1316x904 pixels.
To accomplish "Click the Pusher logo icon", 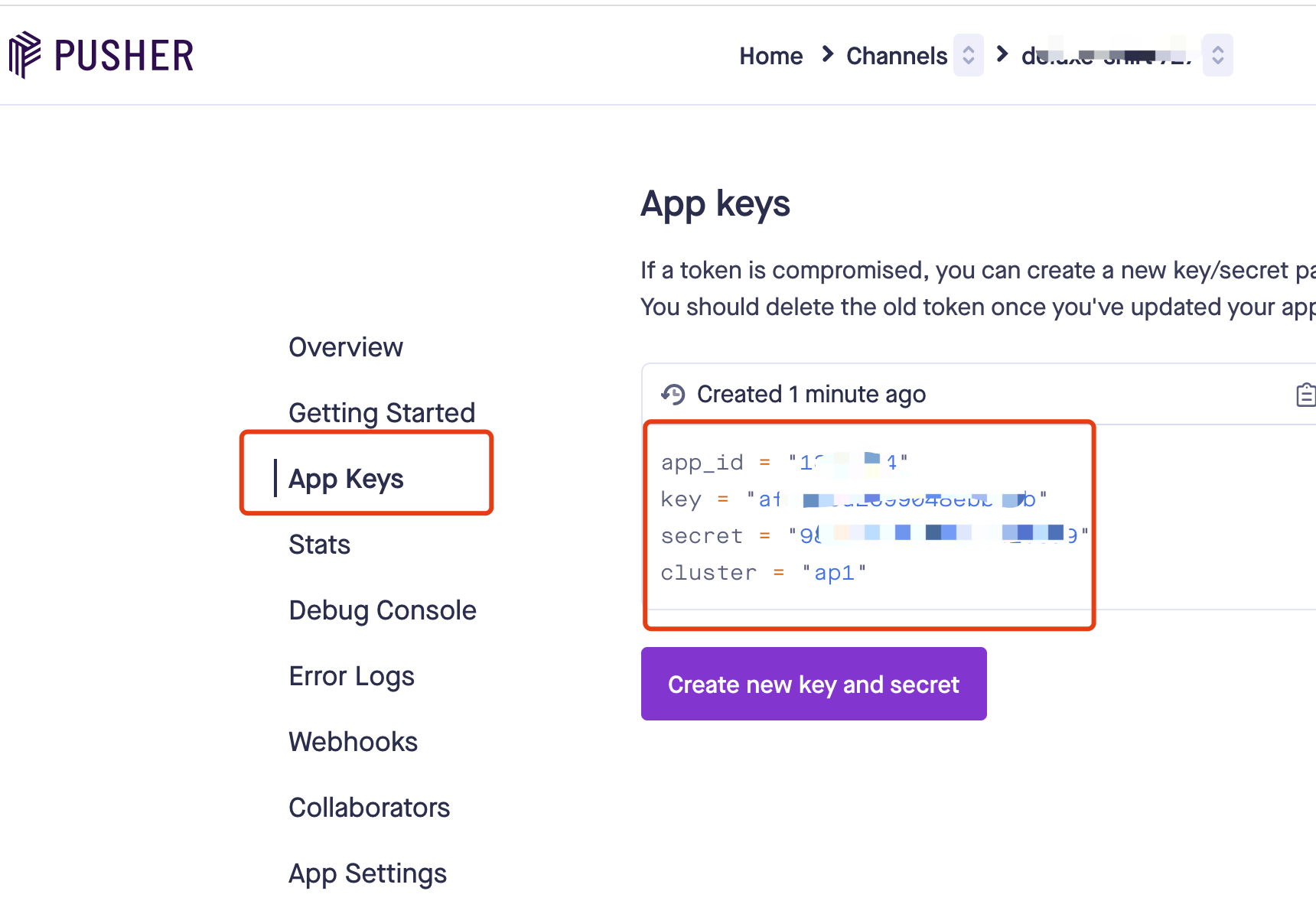I will coord(24,54).
